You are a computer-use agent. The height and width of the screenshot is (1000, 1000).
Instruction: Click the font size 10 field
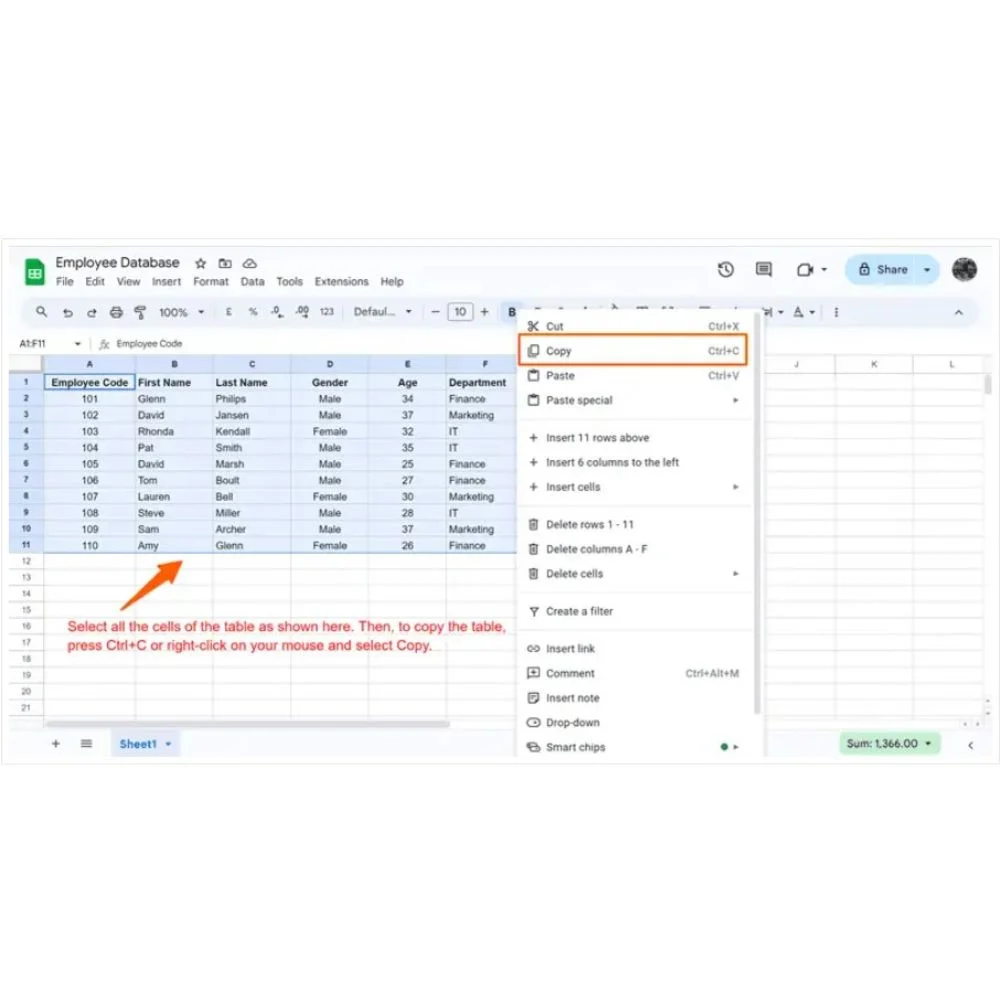tap(460, 312)
